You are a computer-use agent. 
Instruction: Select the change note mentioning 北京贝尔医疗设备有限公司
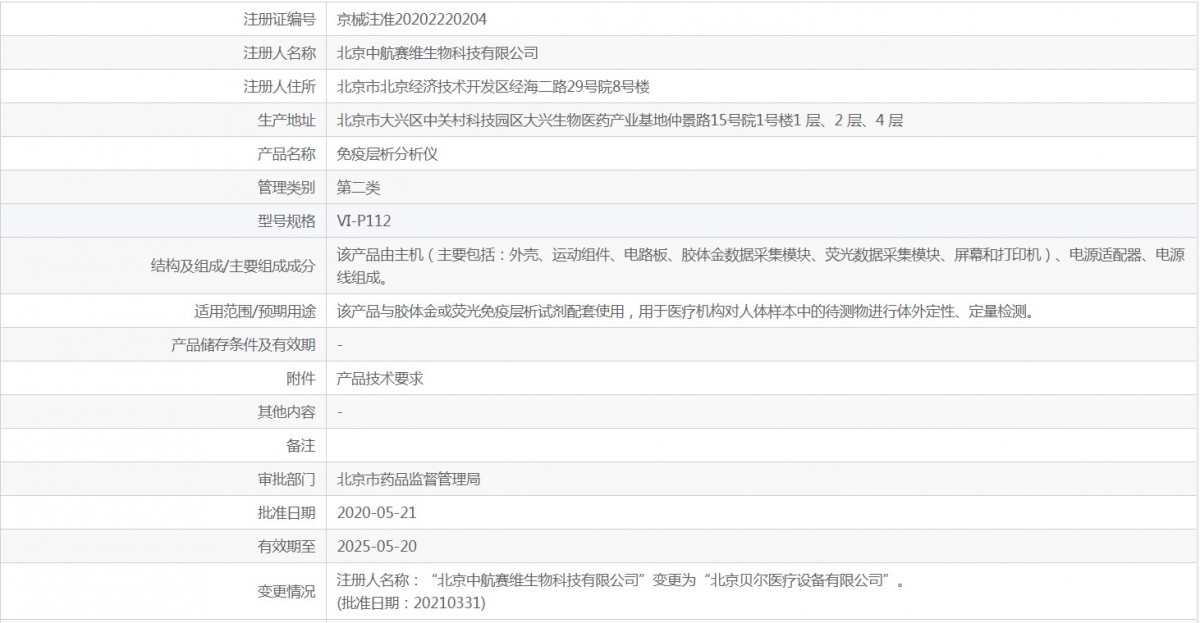[x=620, y=580]
